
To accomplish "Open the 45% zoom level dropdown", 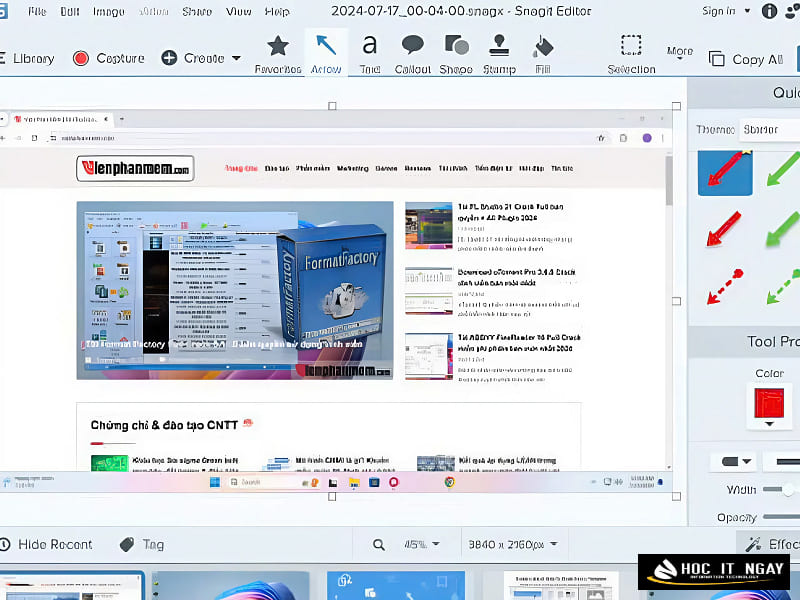I will [421, 544].
